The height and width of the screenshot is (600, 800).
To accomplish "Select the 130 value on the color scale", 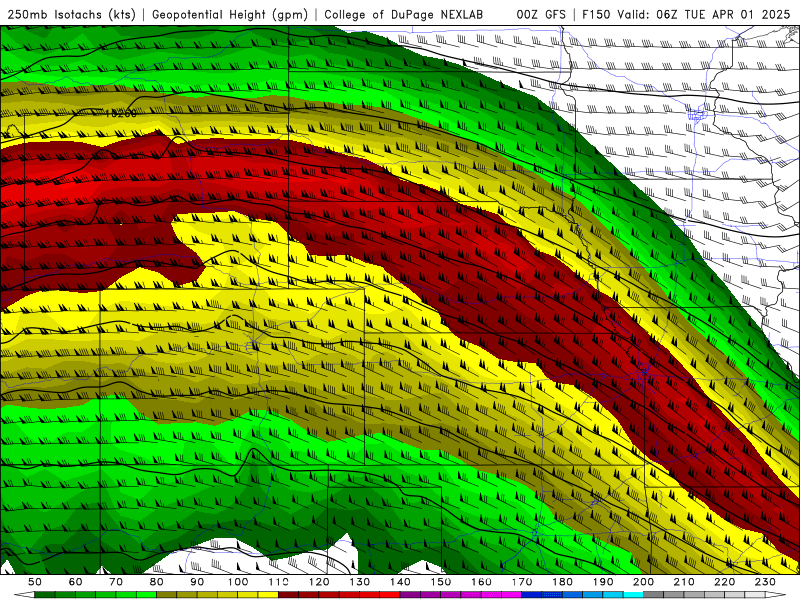I will click(360, 582).
